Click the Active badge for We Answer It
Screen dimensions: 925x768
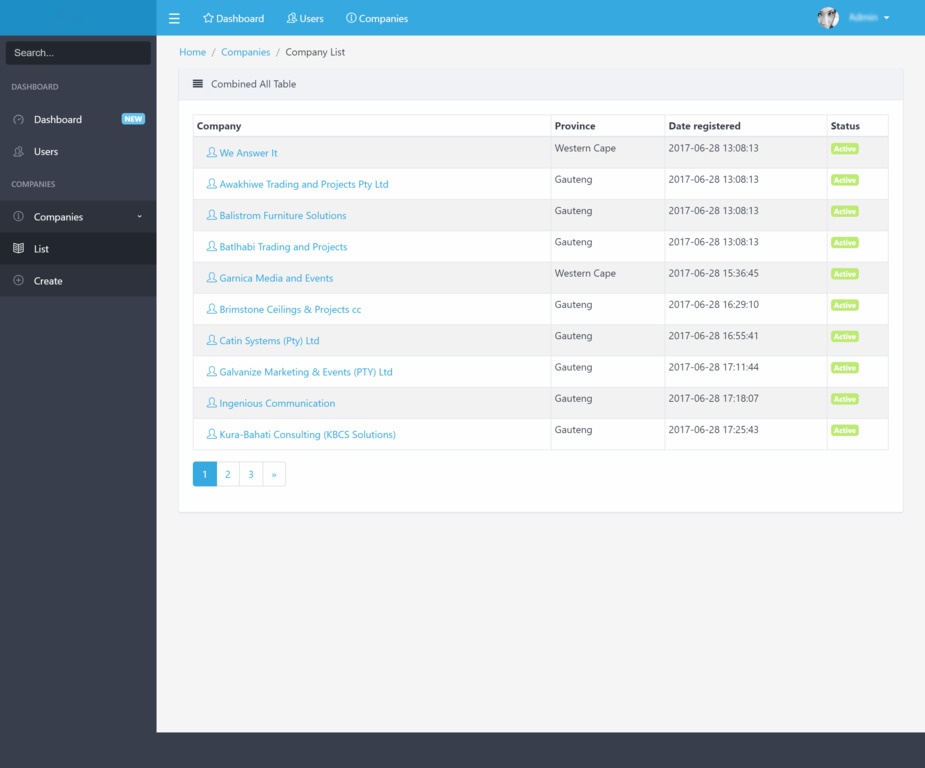click(x=844, y=149)
